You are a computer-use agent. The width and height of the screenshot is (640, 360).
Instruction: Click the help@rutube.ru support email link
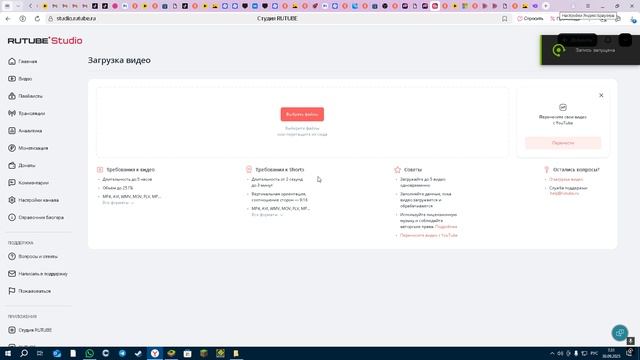coord(564,193)
